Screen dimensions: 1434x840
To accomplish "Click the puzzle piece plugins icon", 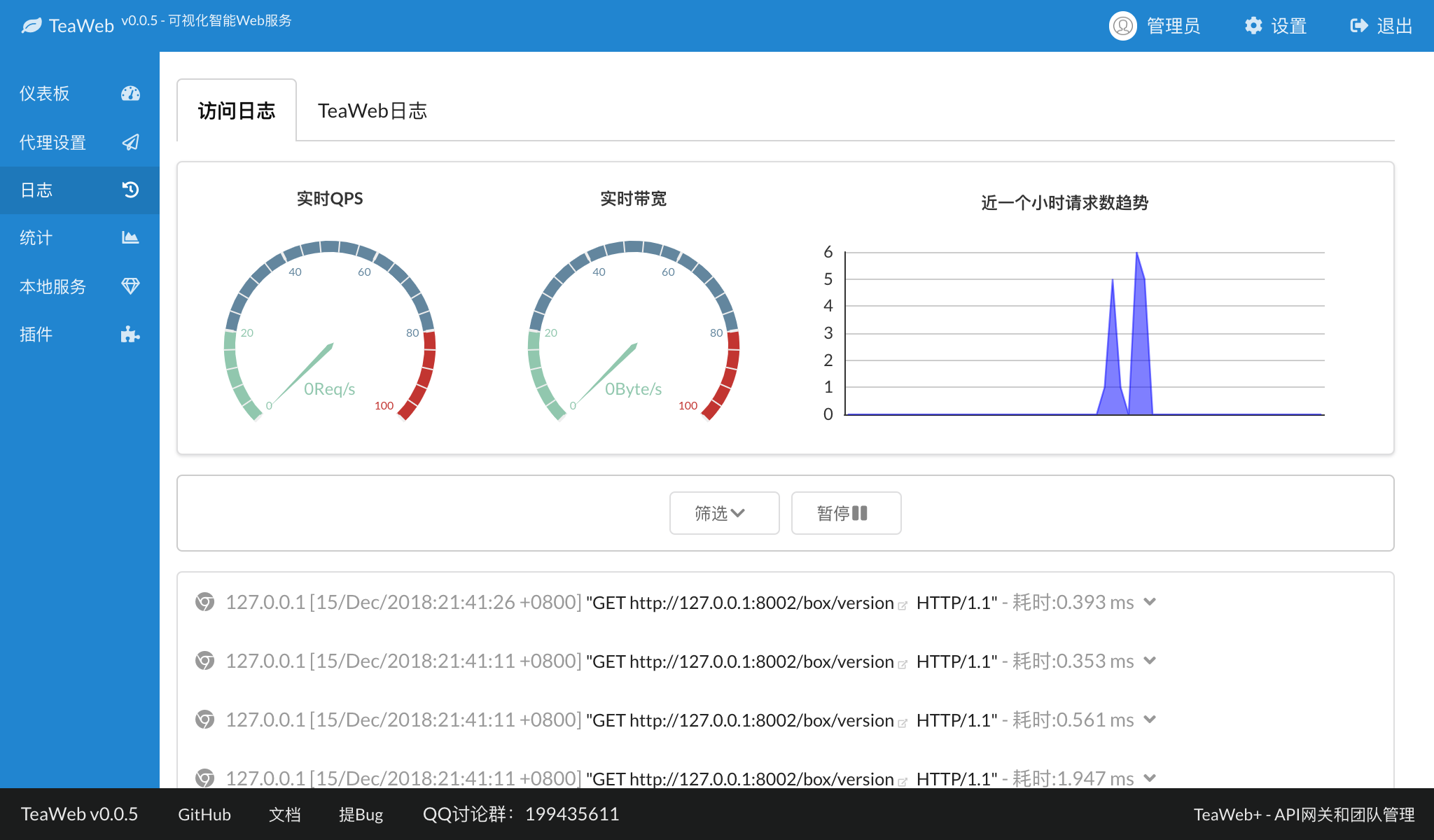I will point(130,334).
